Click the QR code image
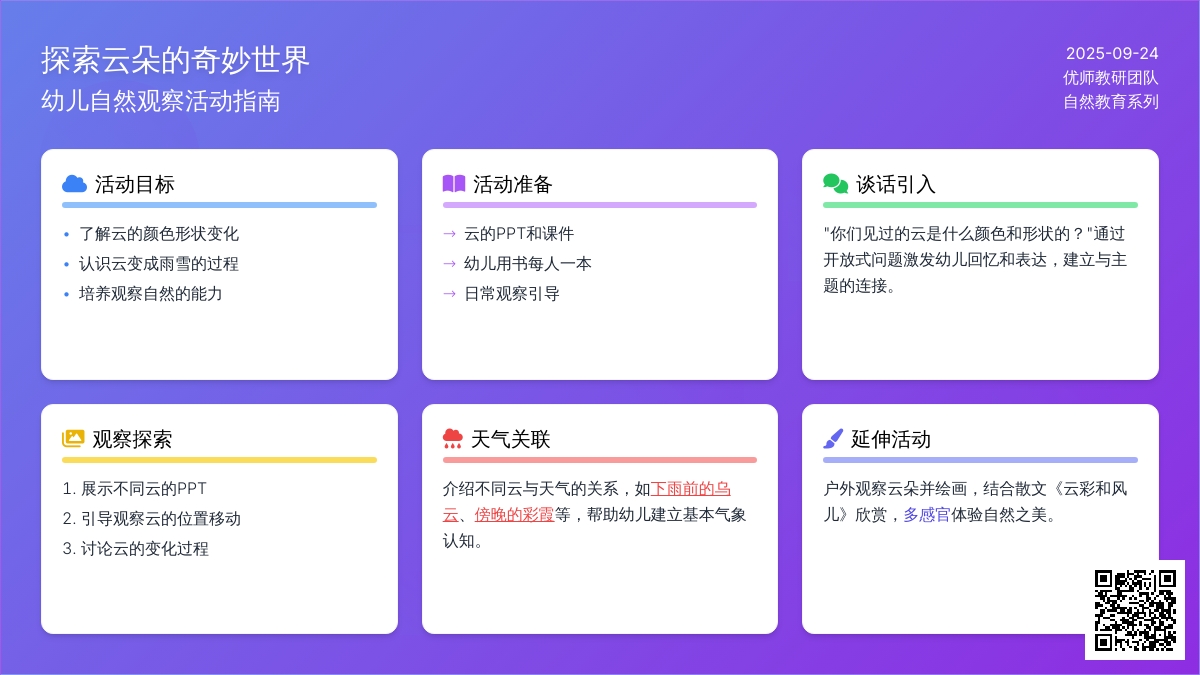The height and width of the screenshot is (675, 1200). coord(1134,609)
